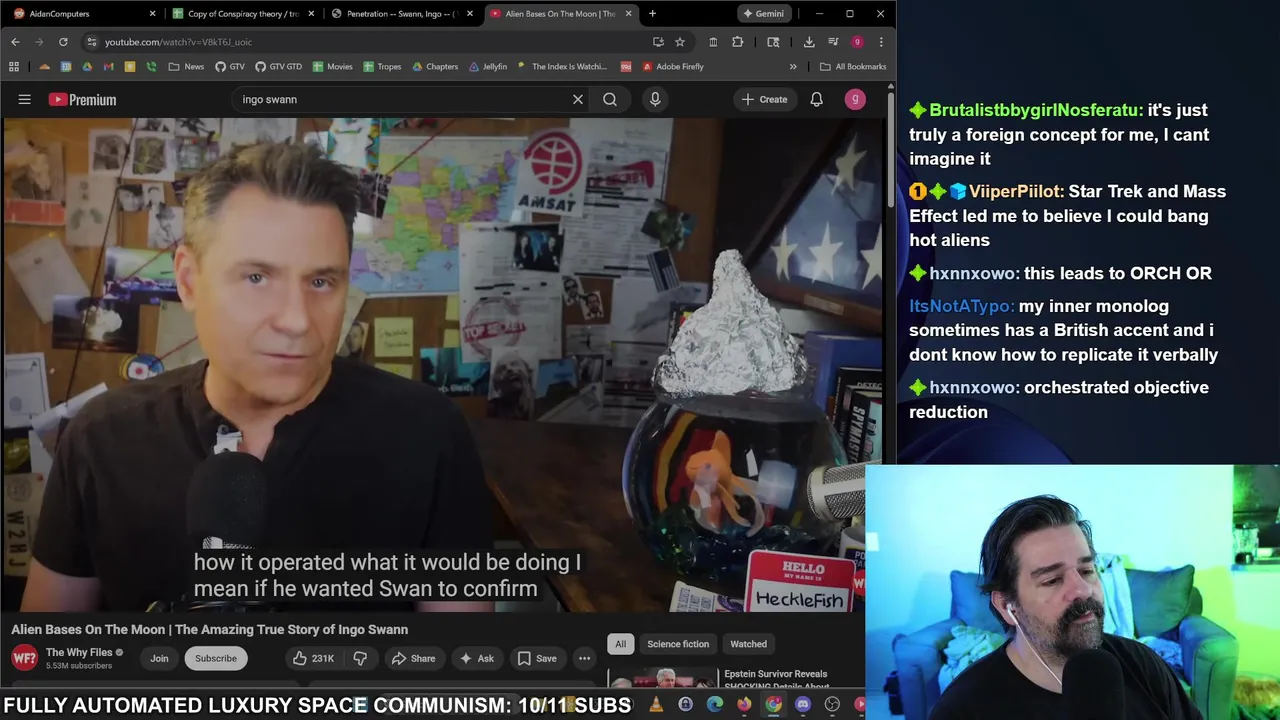The width and height of the screenshot is (1280, 720).
Task: Open Discord from the taskbar
Action: (803, 705)
